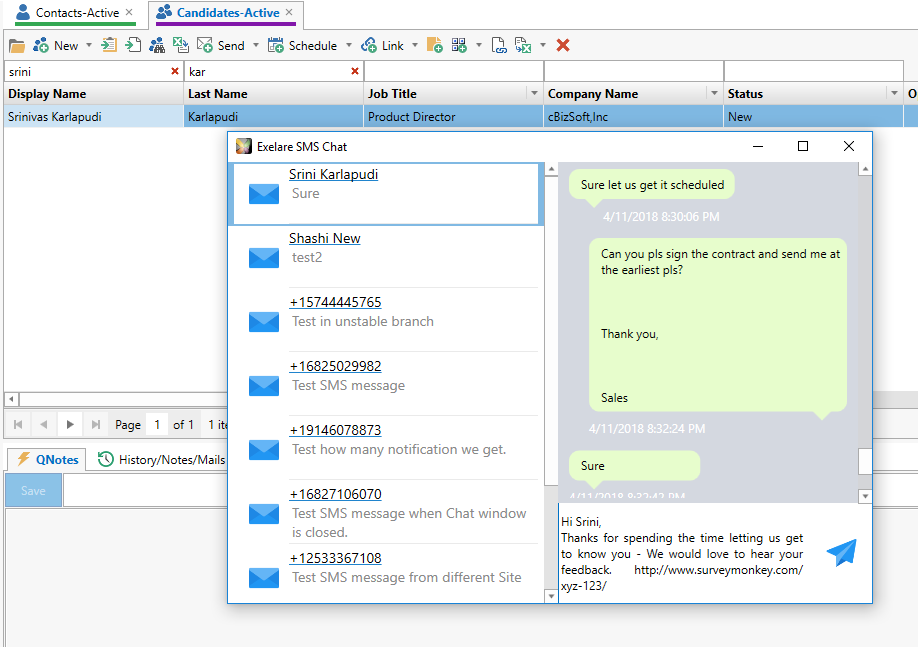Open the New dropdown arrow
Image resolution: width=918 pixels, height=647 pixels.
pos(89,46)
